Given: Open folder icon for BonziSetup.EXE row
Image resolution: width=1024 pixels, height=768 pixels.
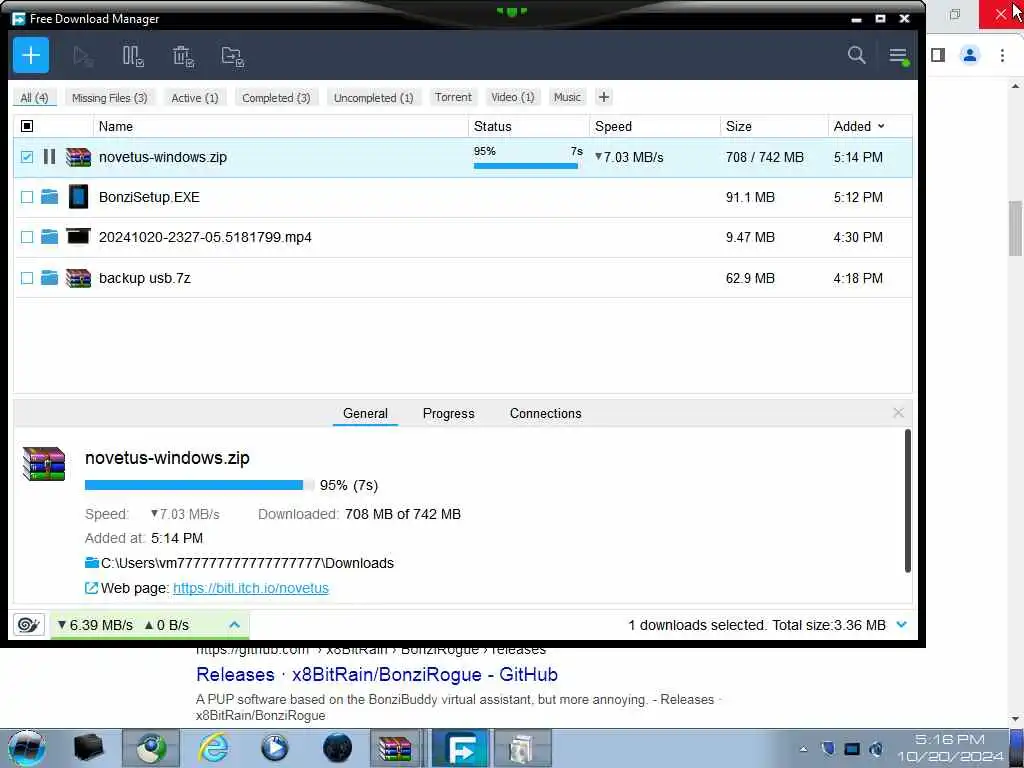Looking at the screenshot, I should click(x=49, y=197).
